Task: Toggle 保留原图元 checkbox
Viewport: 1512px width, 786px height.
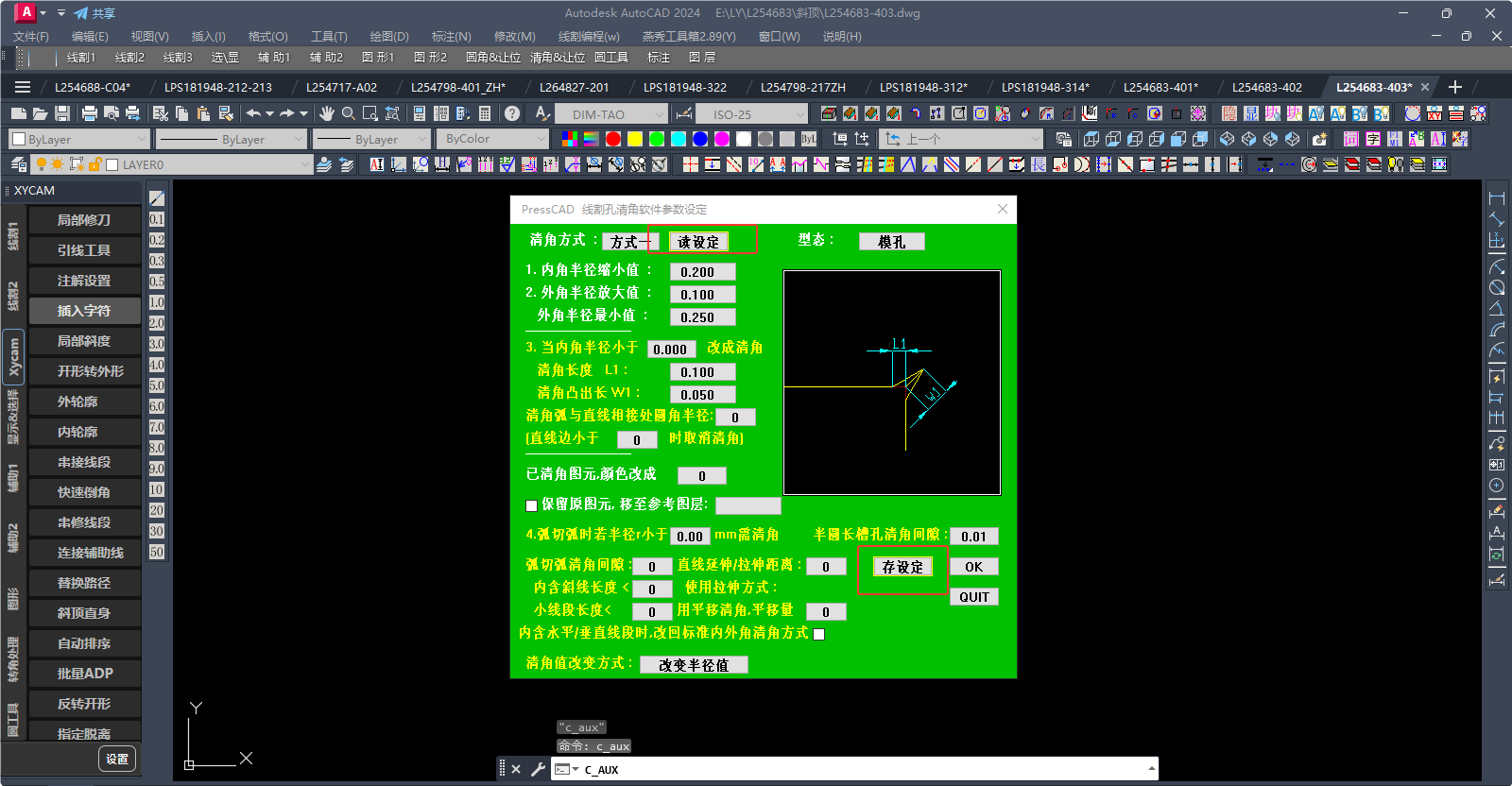Action: (x=531, y=505)
